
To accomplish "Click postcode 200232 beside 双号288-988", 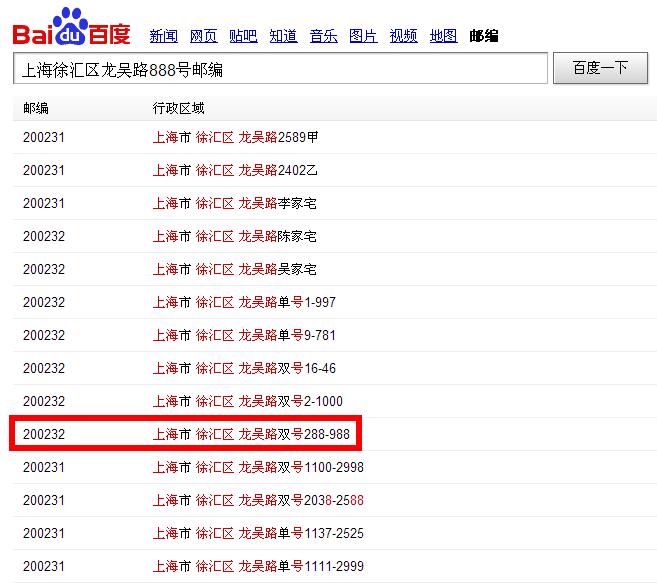I will pyautogui.click(x=44, y=435).
